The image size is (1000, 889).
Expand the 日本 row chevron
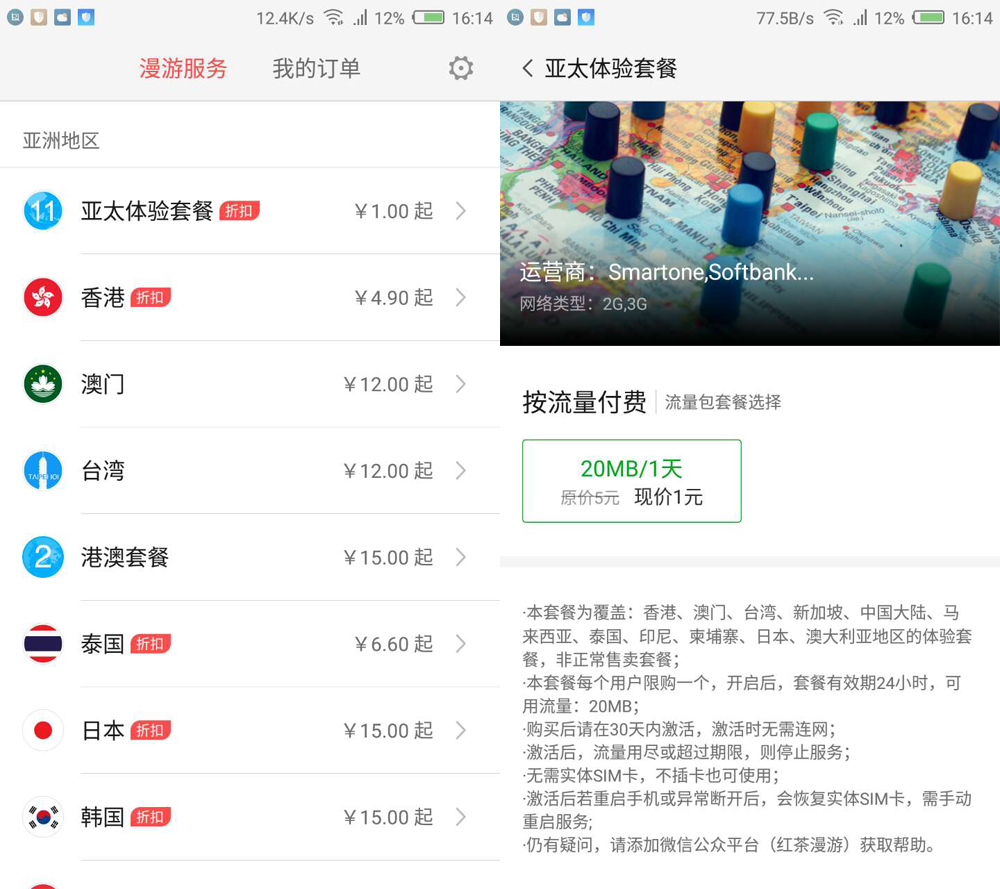(461, 730)
